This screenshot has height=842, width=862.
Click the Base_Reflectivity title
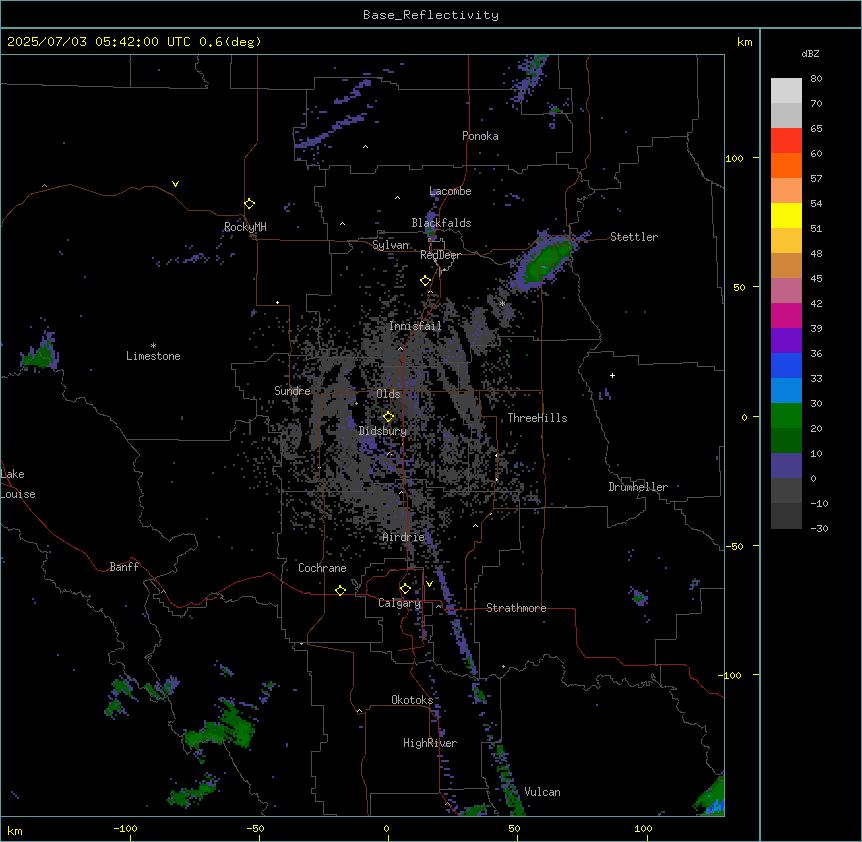[431, 15]
